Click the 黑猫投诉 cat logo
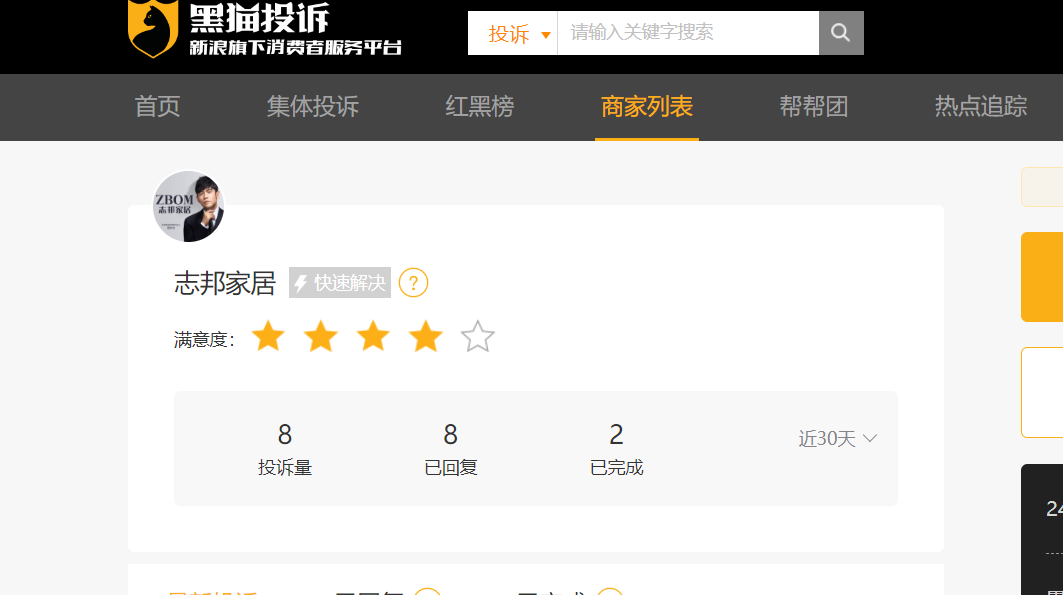 153,27
